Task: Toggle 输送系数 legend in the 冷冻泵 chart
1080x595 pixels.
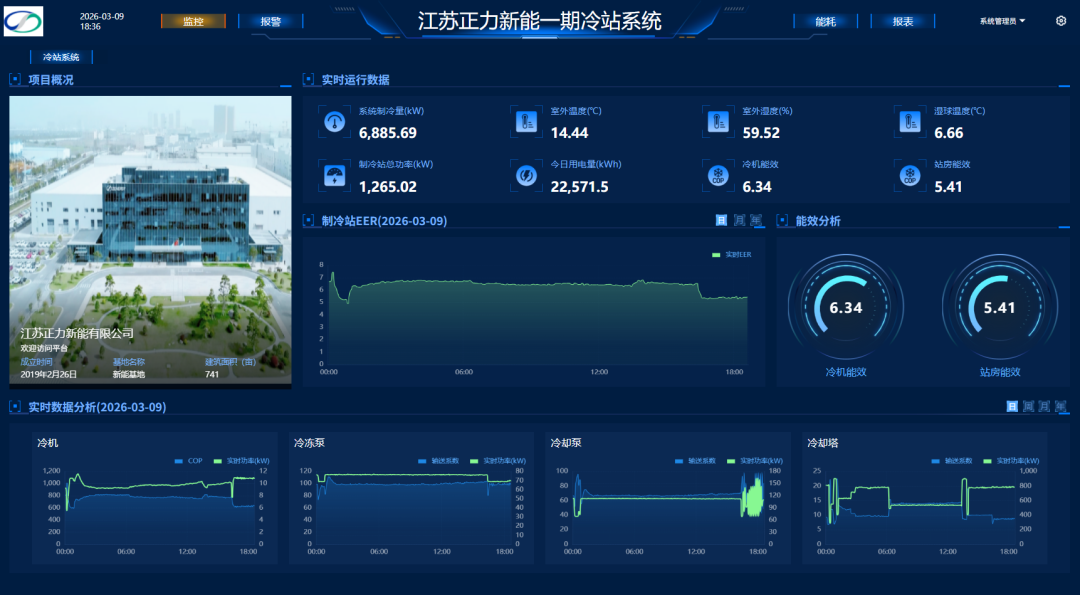Action: (x=439, y=461)
